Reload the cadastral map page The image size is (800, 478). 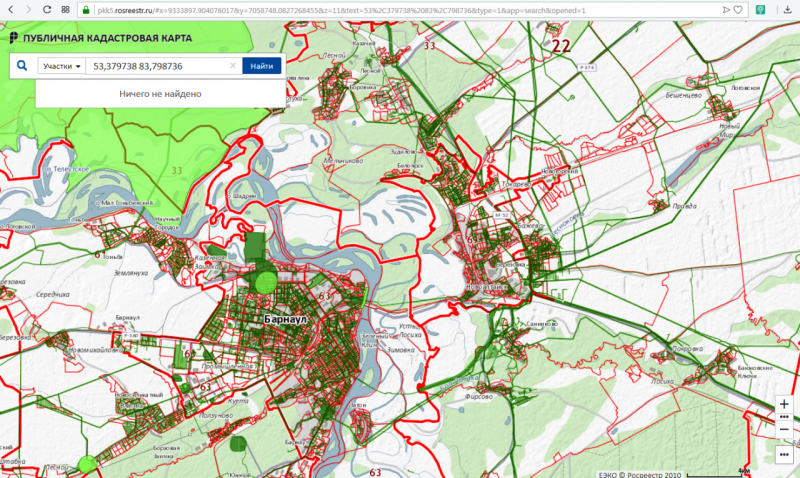click(x=47, y=10)
